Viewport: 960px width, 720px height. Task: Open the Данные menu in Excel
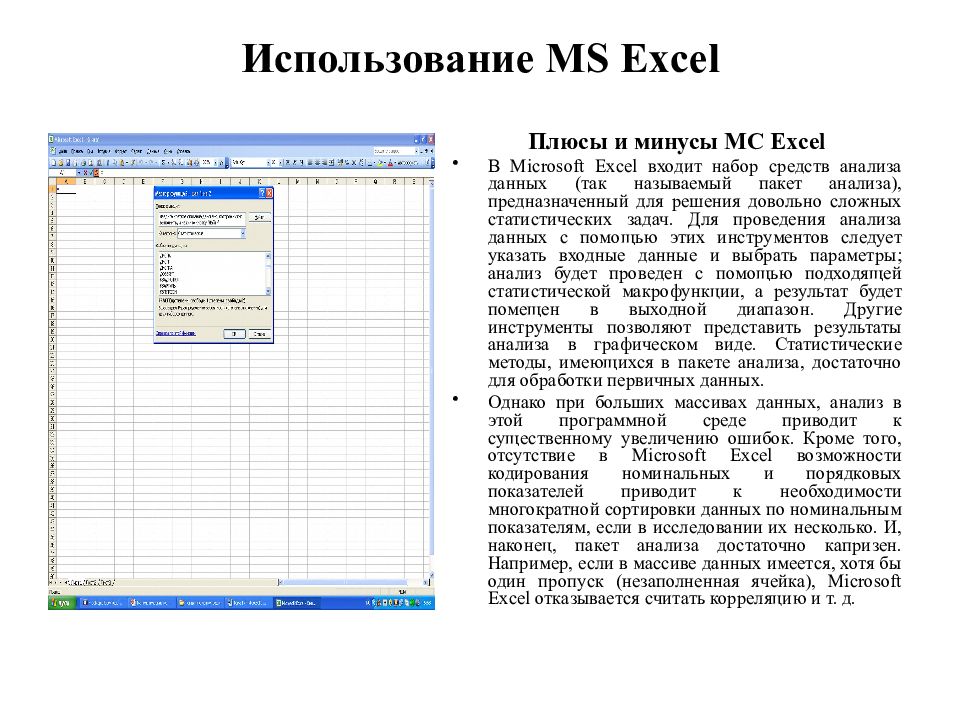(152, 152)
